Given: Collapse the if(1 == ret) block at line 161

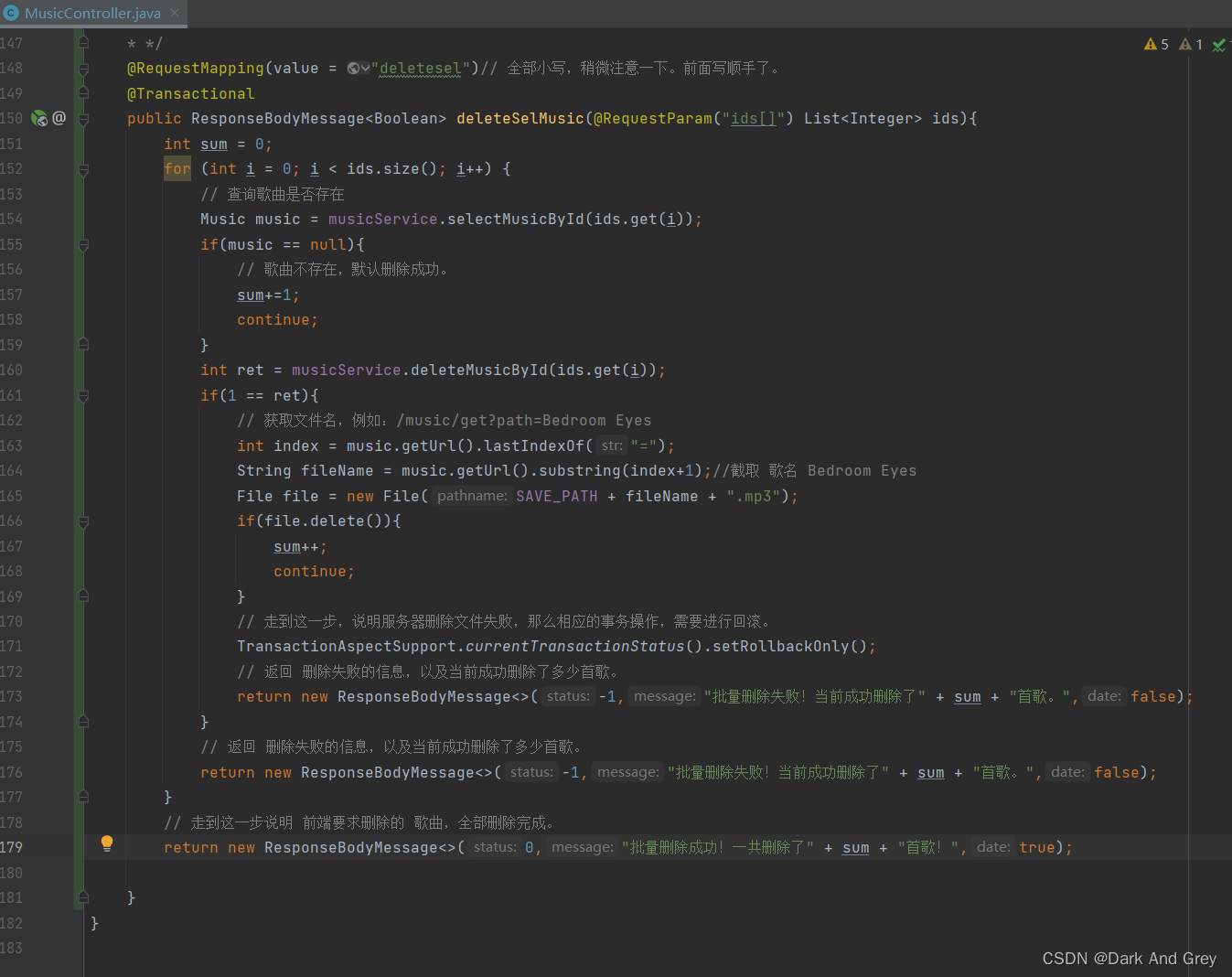Looking at the screenshot, I should point(83,396).
